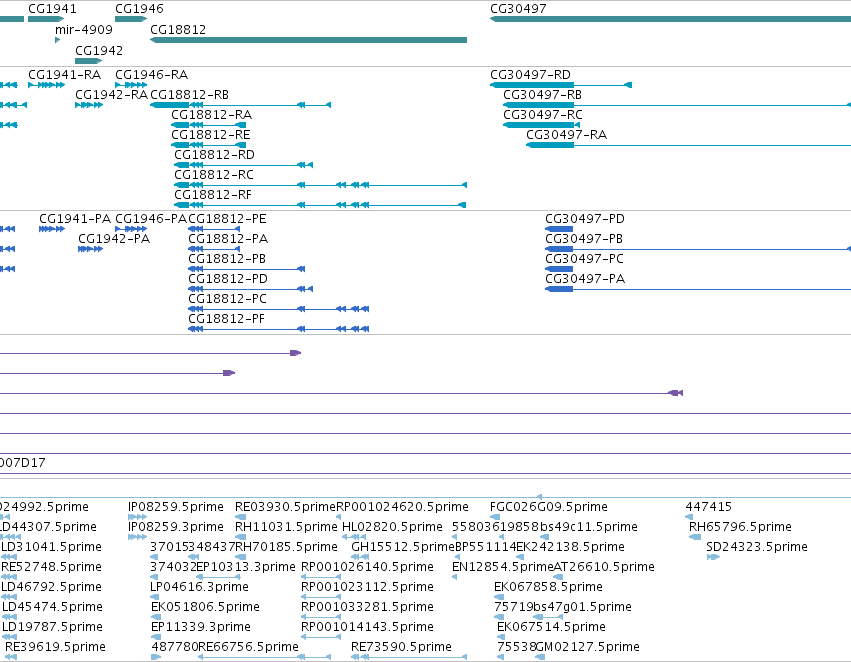Open EST IP08259.3prime
851x662 pixels.
pyautogui.click(x=176, y=527)
